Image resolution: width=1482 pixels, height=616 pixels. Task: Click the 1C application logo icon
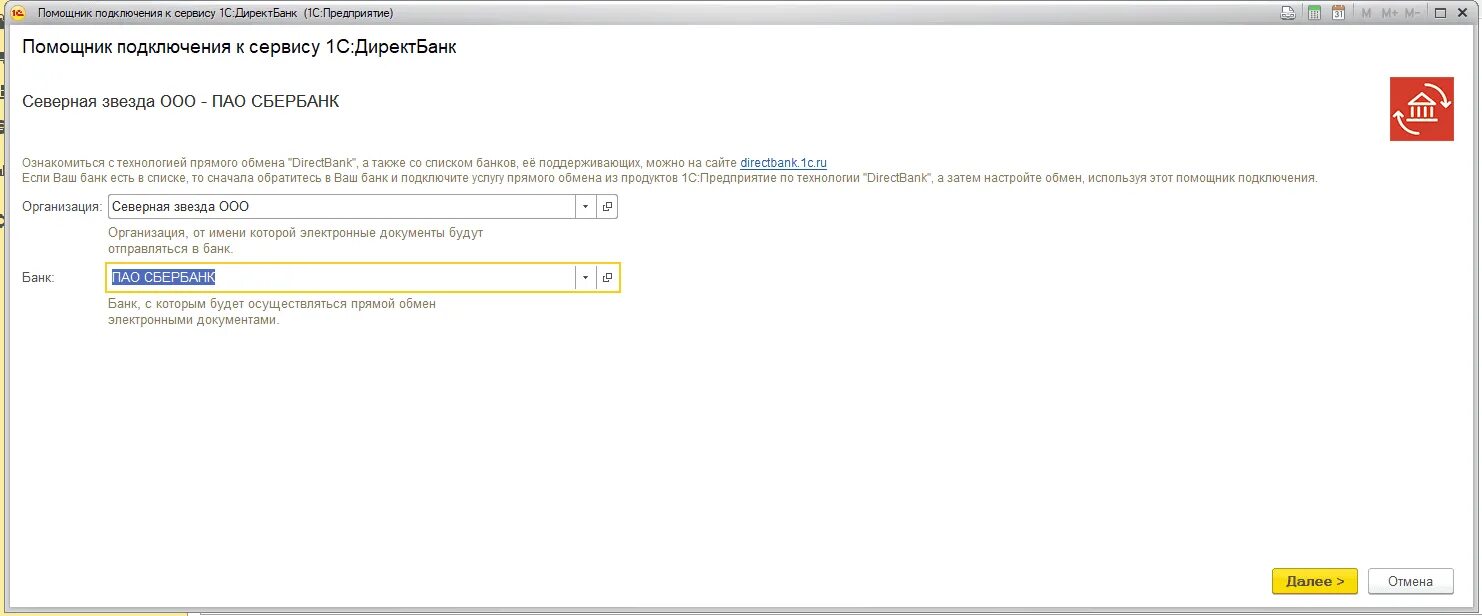click(18, 13)
